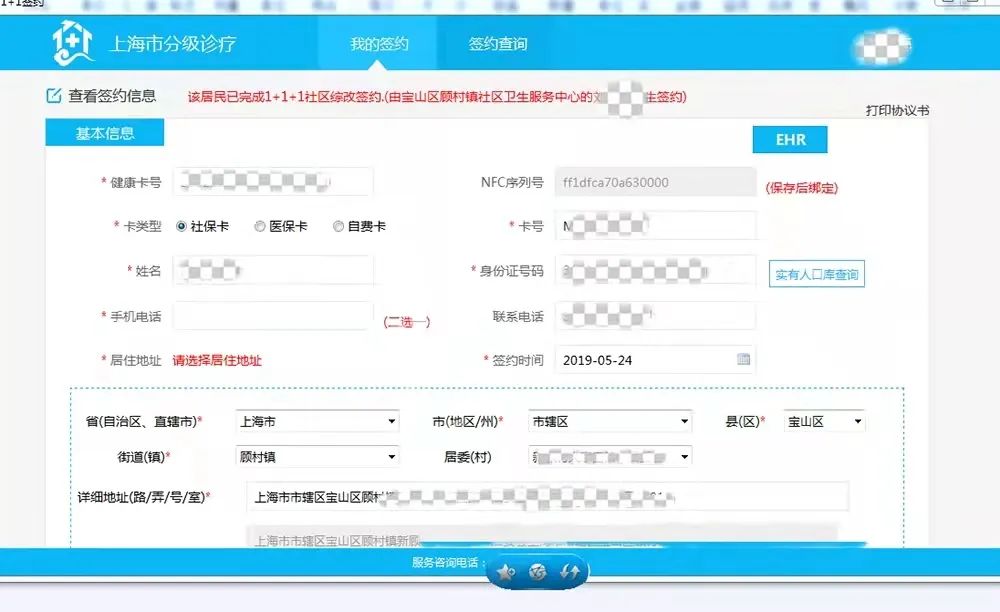
Task: Click the (二选一) red hint text
Action: [406, 321]
